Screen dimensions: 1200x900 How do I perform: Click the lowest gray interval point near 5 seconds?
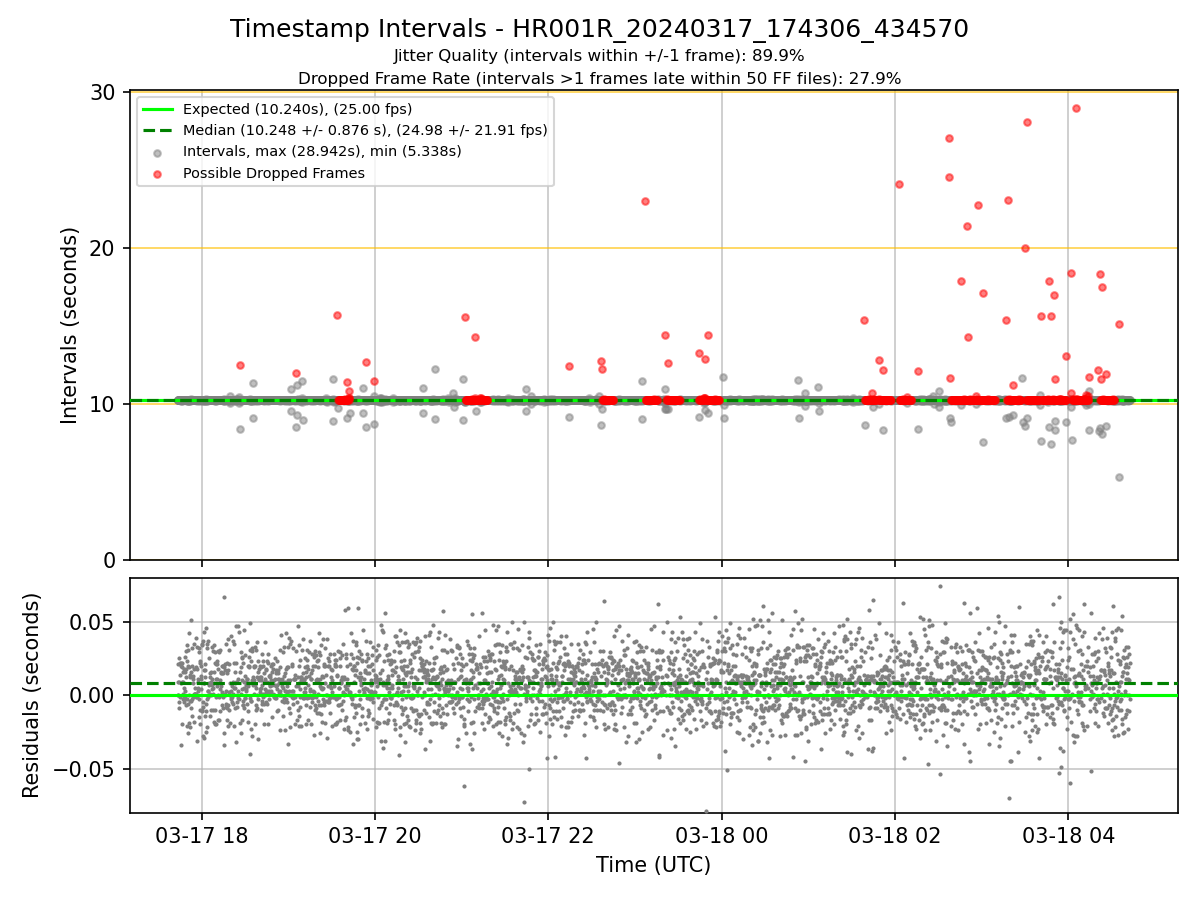click(1119, 477)
